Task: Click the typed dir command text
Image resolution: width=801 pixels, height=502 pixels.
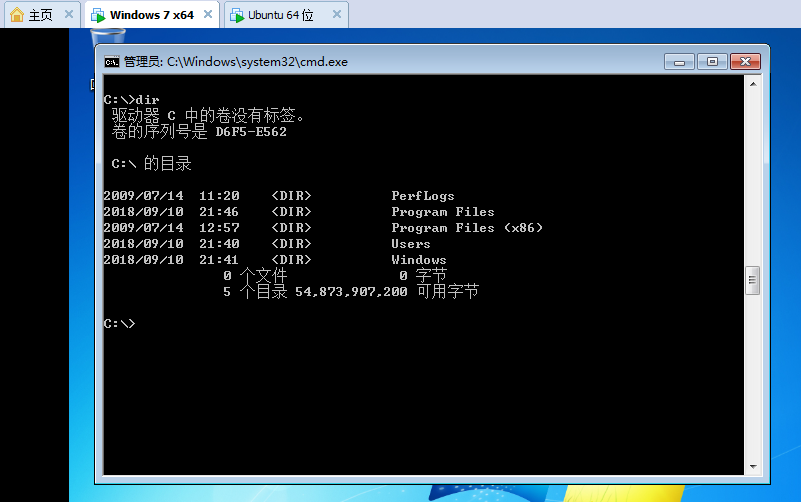Action: tap(147, 100)
